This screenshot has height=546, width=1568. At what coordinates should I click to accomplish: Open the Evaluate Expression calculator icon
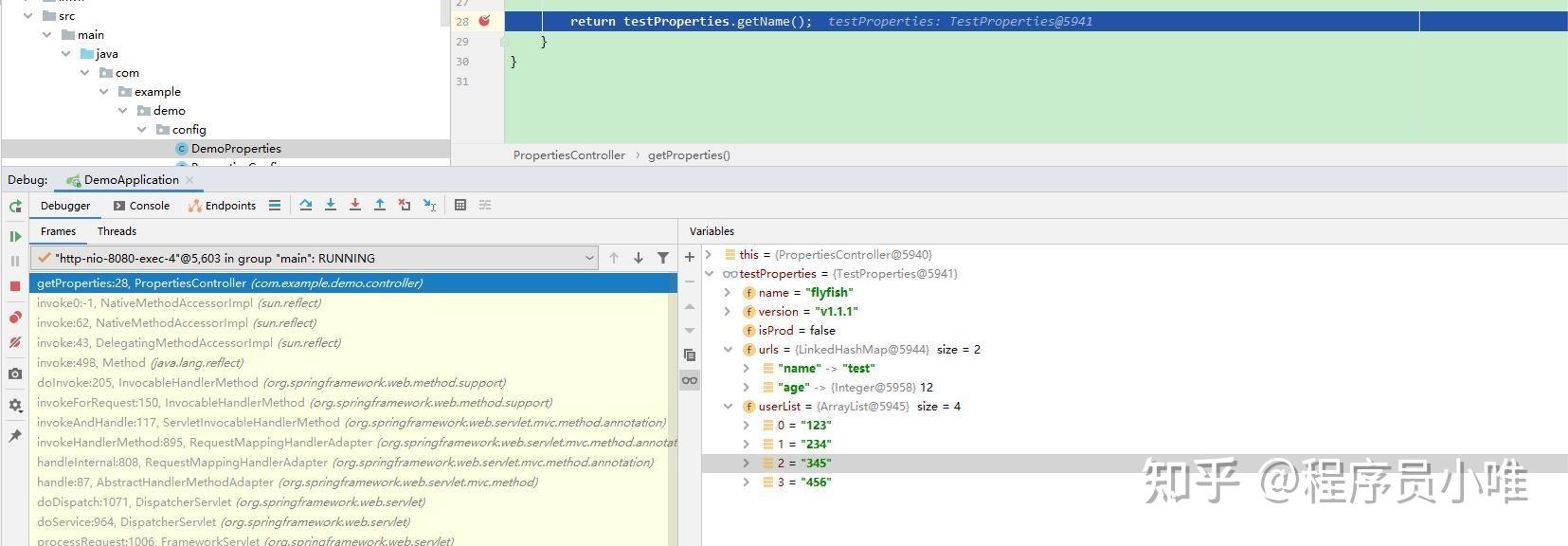[460, 205]
